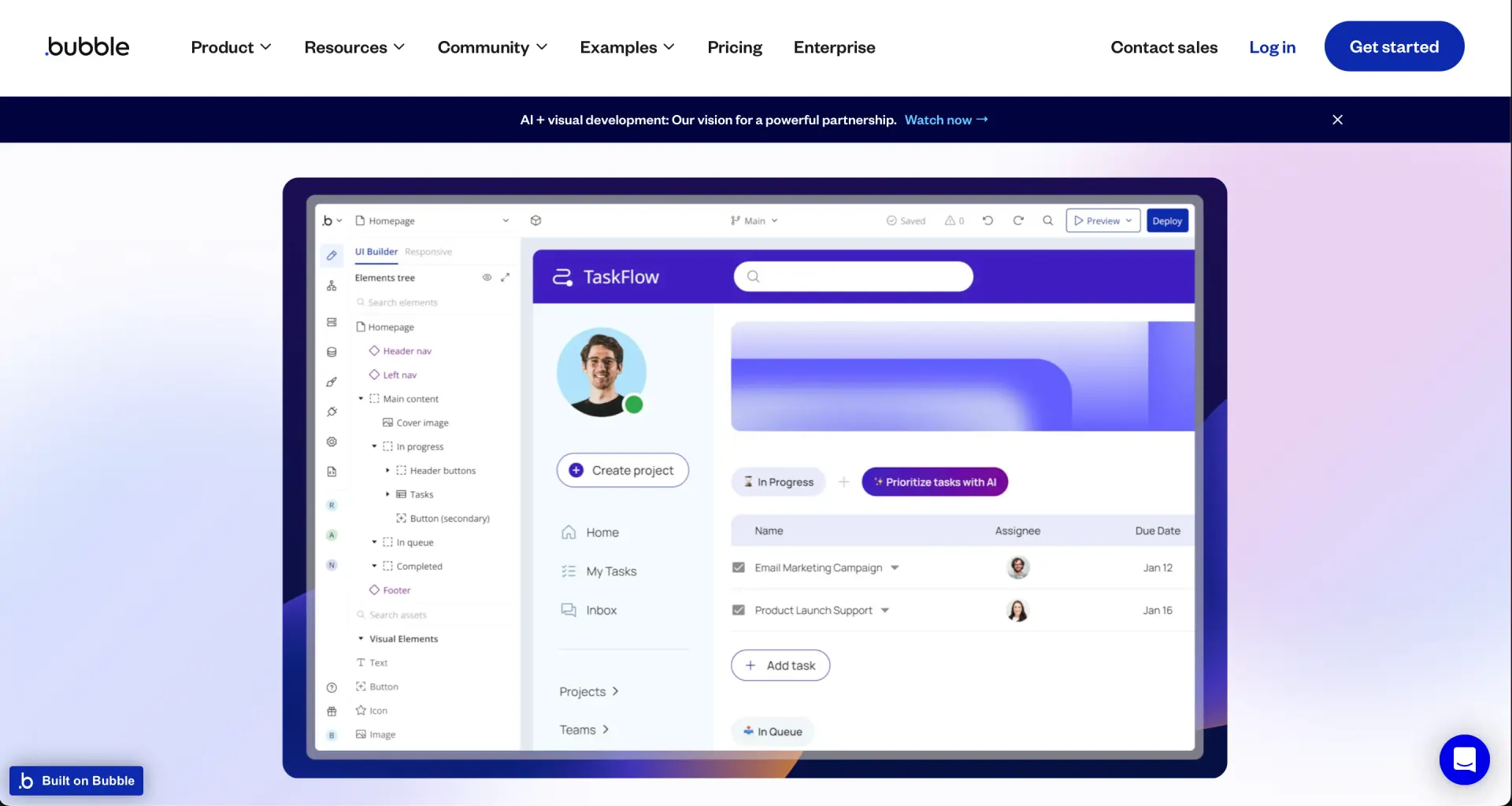This screenshot has width=1512, height=806.
Task: Open the Product dropdown menu
Action: (231, 47)
